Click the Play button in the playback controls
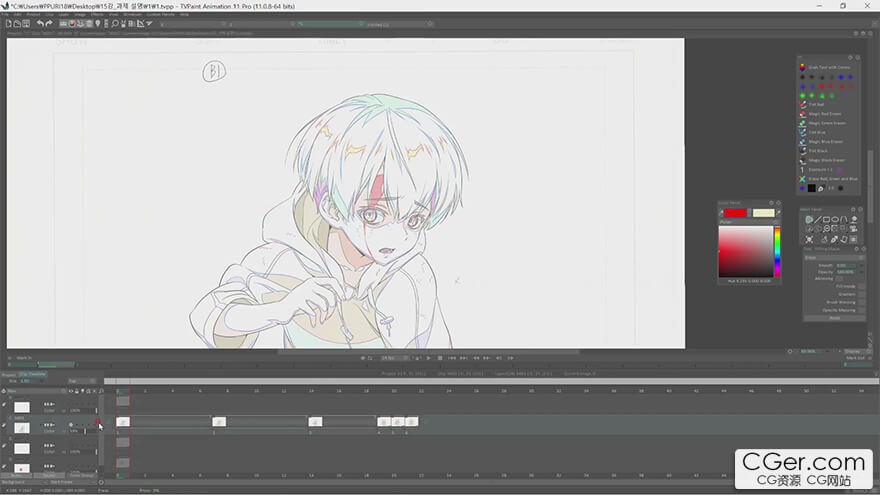 [429, 358]
